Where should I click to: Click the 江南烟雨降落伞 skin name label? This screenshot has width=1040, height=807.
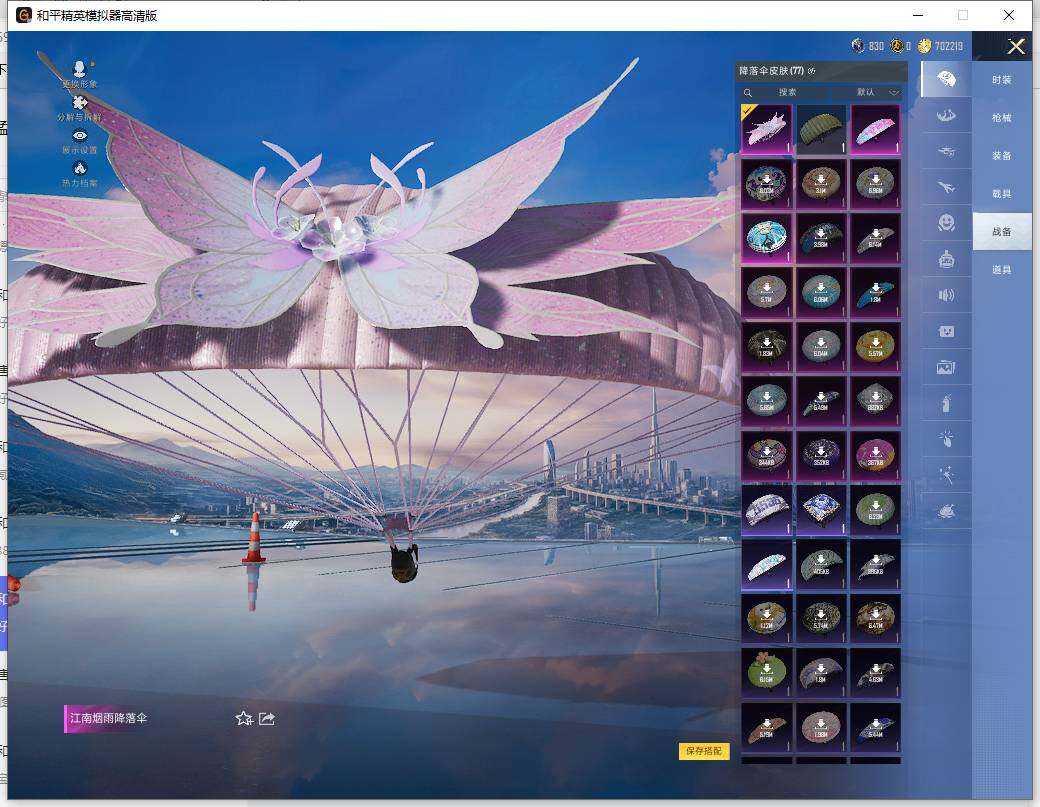click(108, 718)
